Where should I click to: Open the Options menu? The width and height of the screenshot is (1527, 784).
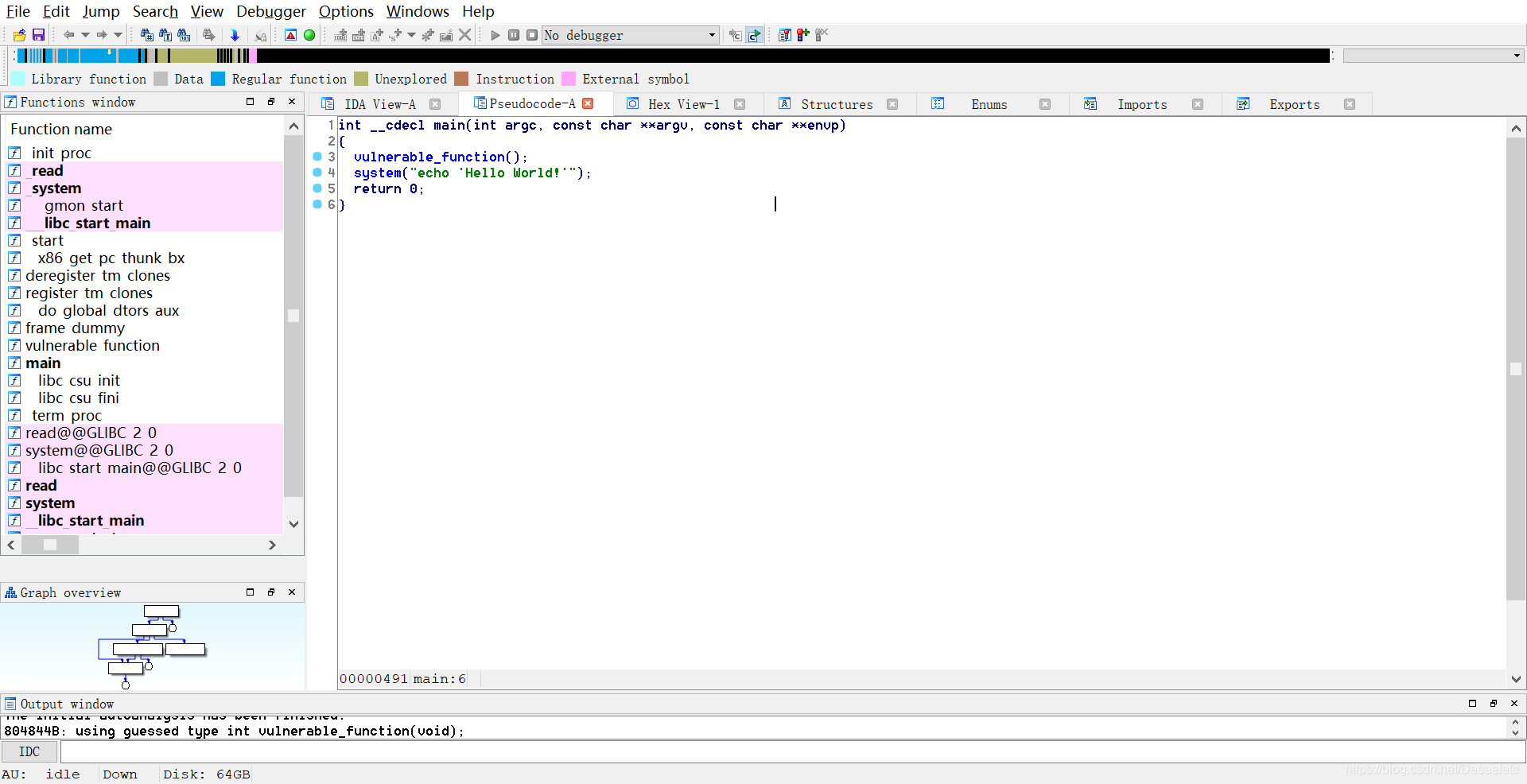(346, 11)
